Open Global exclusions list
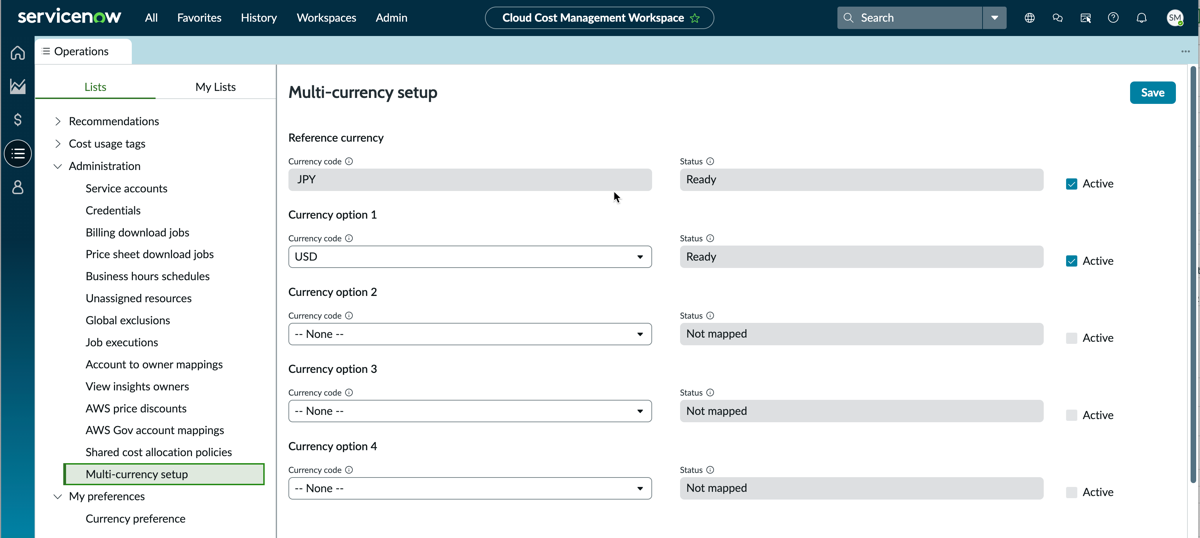The width and height of the screenshot is (1200, 538). tap(127, 320)
